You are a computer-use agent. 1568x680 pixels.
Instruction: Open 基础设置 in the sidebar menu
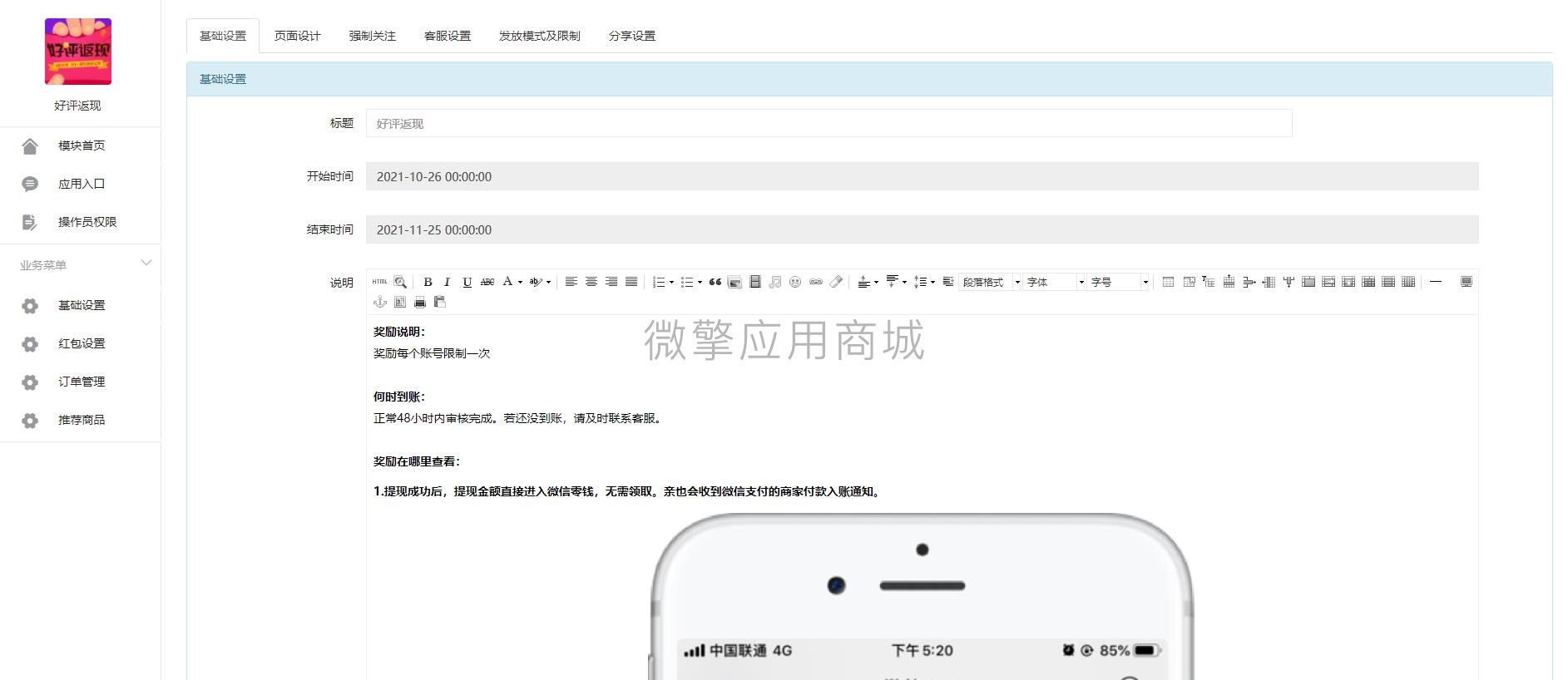(81, 305)
